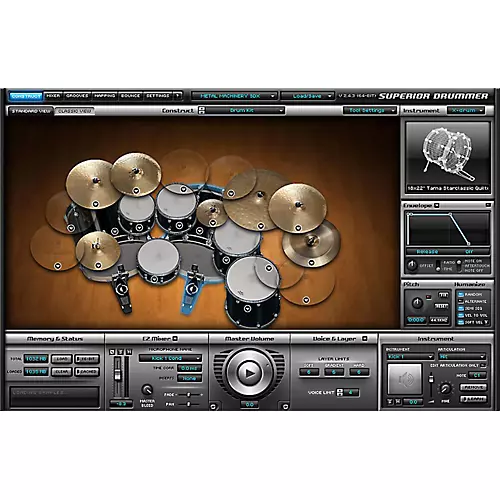Toggle the 16-bit memory option
This screenshot has width=500, height=500.
87,359
